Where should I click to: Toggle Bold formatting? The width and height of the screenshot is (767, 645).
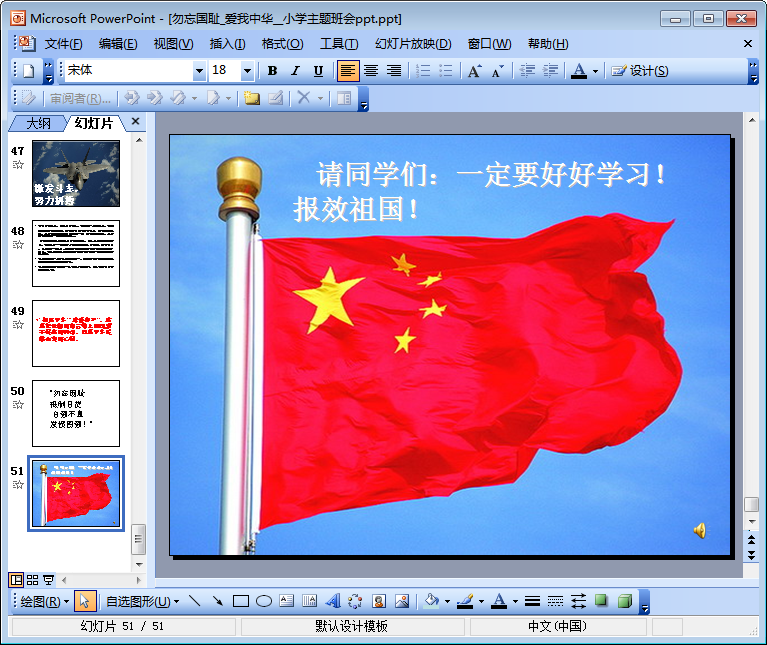[272, 71]
